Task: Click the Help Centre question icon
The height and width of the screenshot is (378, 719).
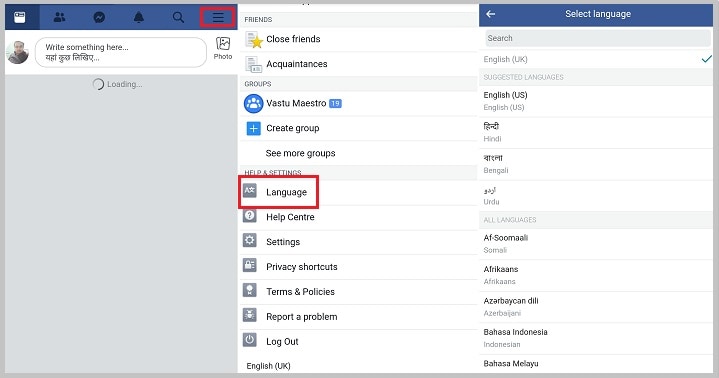Action: [249, 216]
